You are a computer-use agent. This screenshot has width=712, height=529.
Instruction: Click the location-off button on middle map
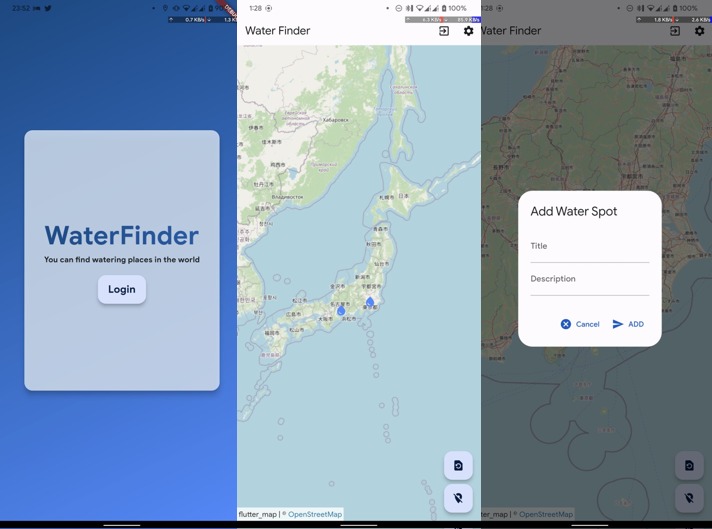click(x=458, y=498)
